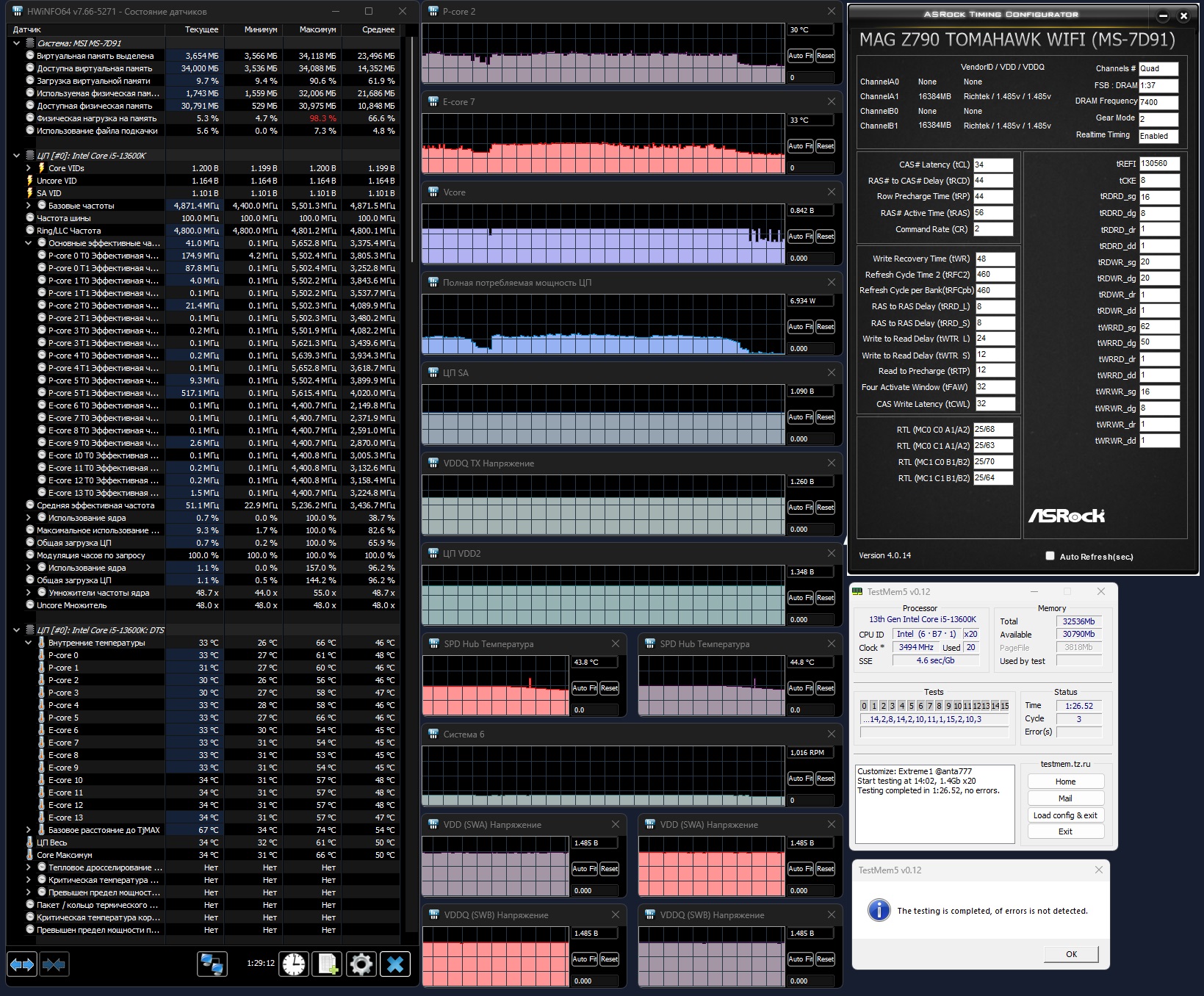This screenshot has height=996, width=1204.
Task: Click the Минимум column header
Action: 253,29
